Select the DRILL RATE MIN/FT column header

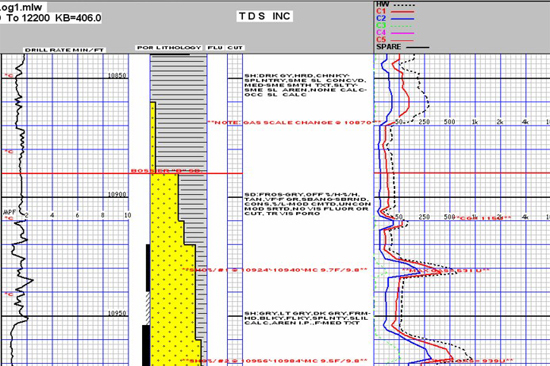click(64, 50)
